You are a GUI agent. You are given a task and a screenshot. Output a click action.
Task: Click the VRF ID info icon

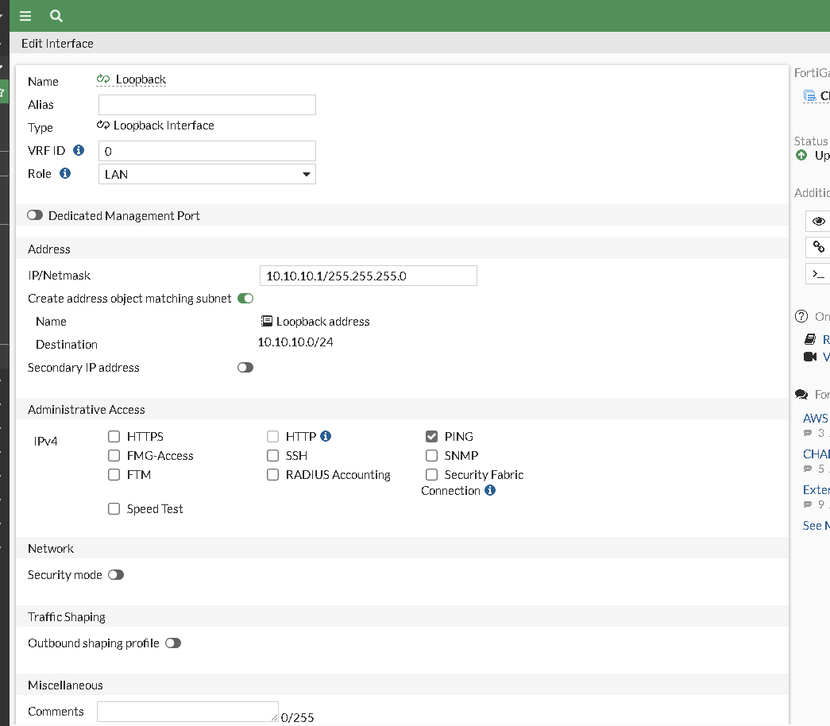78,150
